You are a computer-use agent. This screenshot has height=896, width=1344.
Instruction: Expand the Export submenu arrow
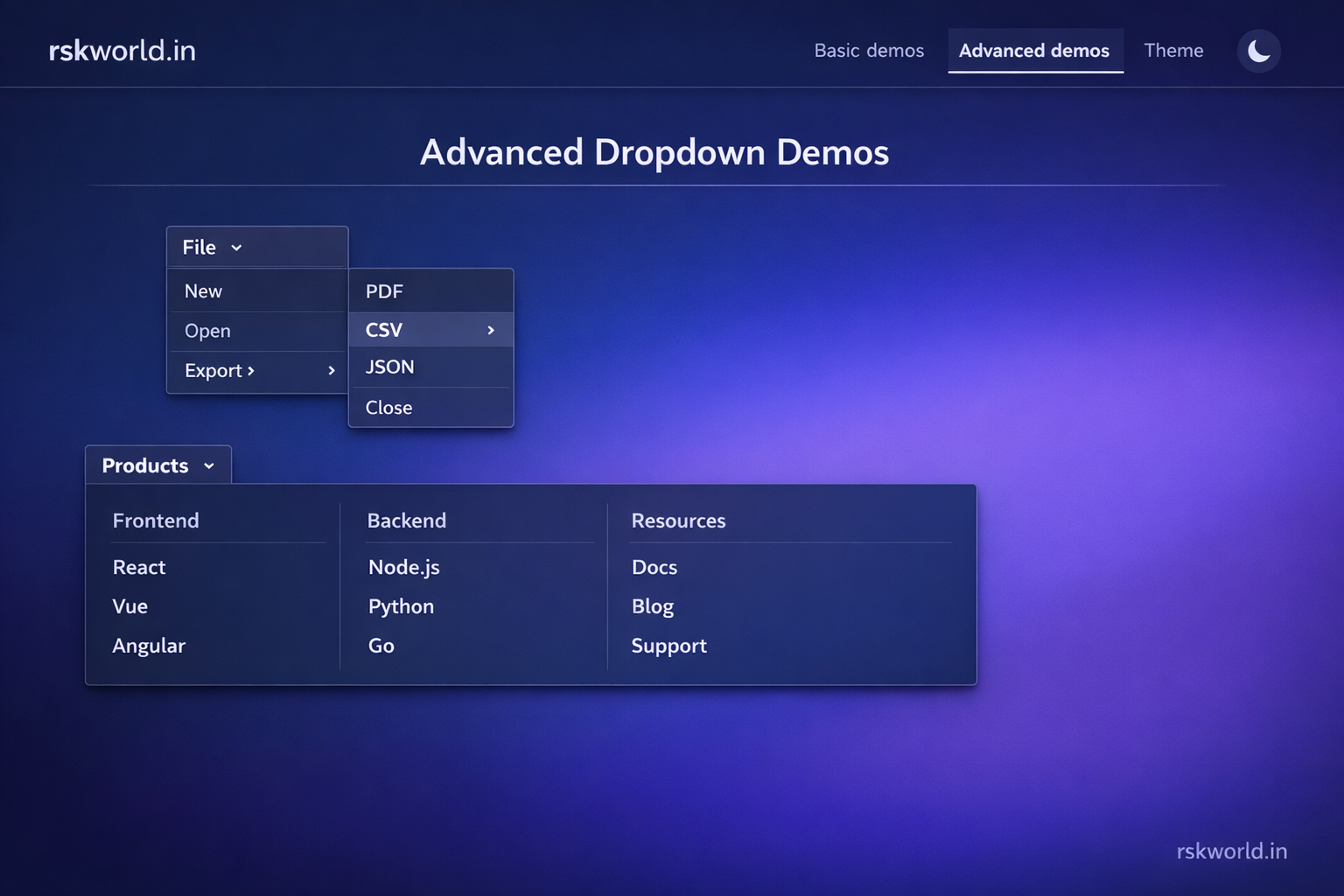[332, 371]
